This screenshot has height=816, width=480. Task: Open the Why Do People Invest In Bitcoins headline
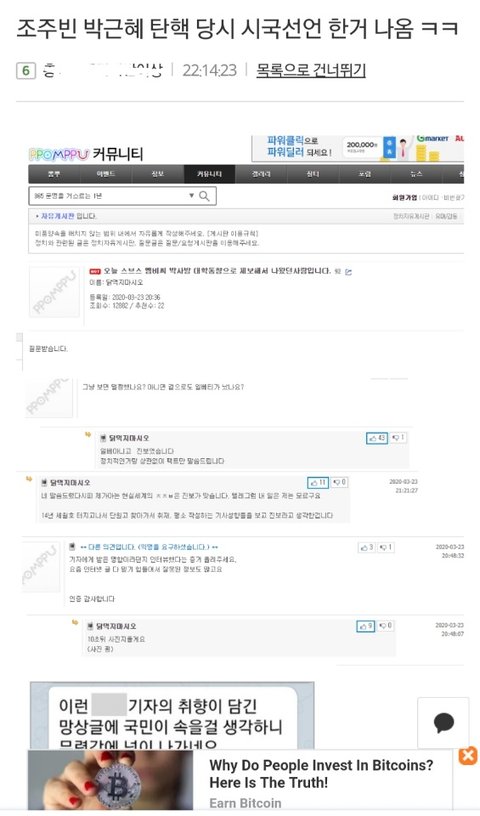tap(321, 774)
